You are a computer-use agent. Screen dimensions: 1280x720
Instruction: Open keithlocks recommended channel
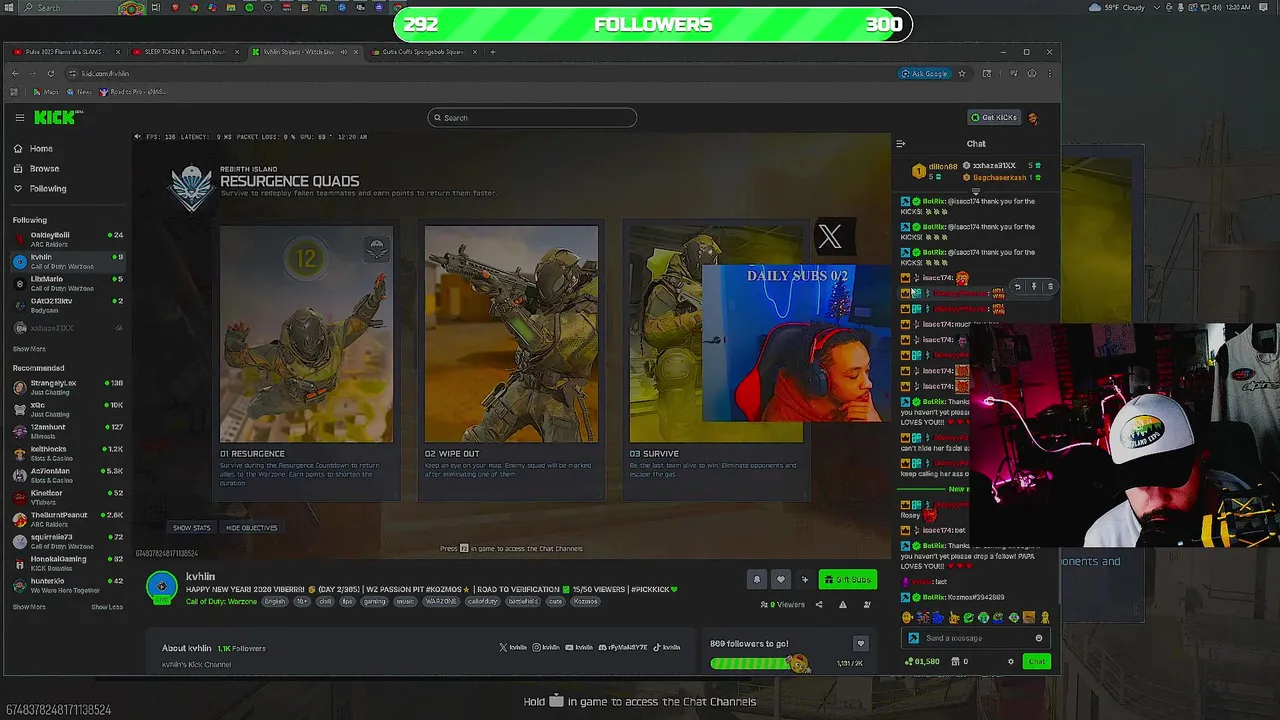click(x=67, y=453)
